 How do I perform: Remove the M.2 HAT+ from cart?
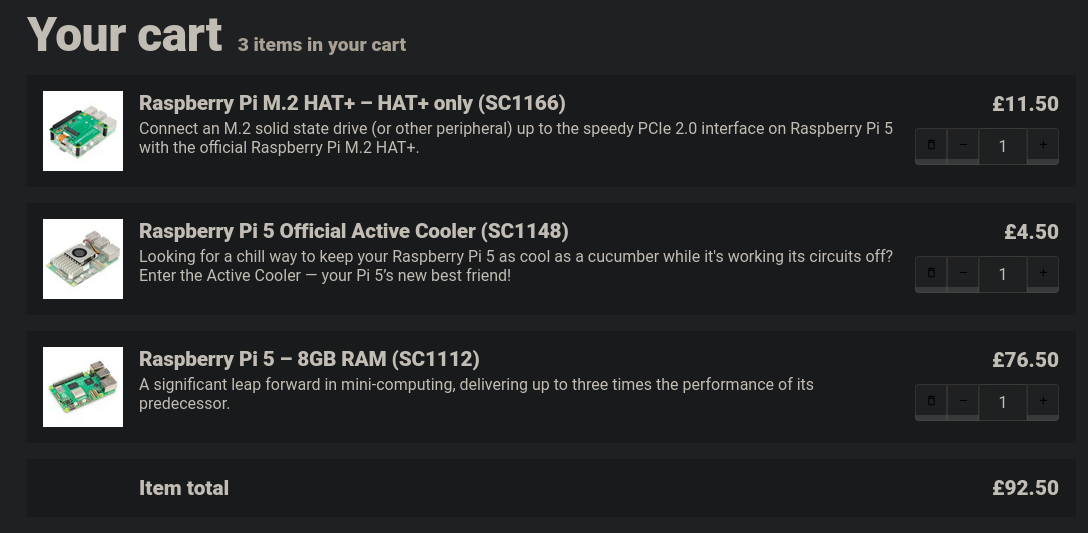(931, 145)
